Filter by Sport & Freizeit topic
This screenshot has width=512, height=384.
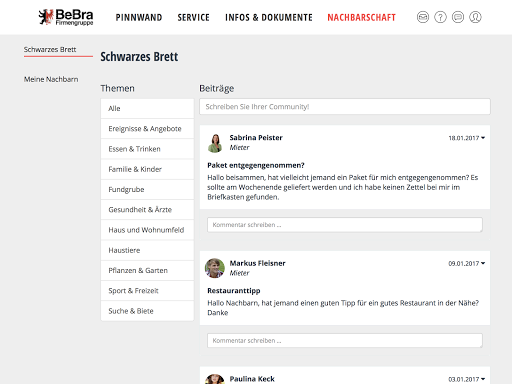(147, 291)
